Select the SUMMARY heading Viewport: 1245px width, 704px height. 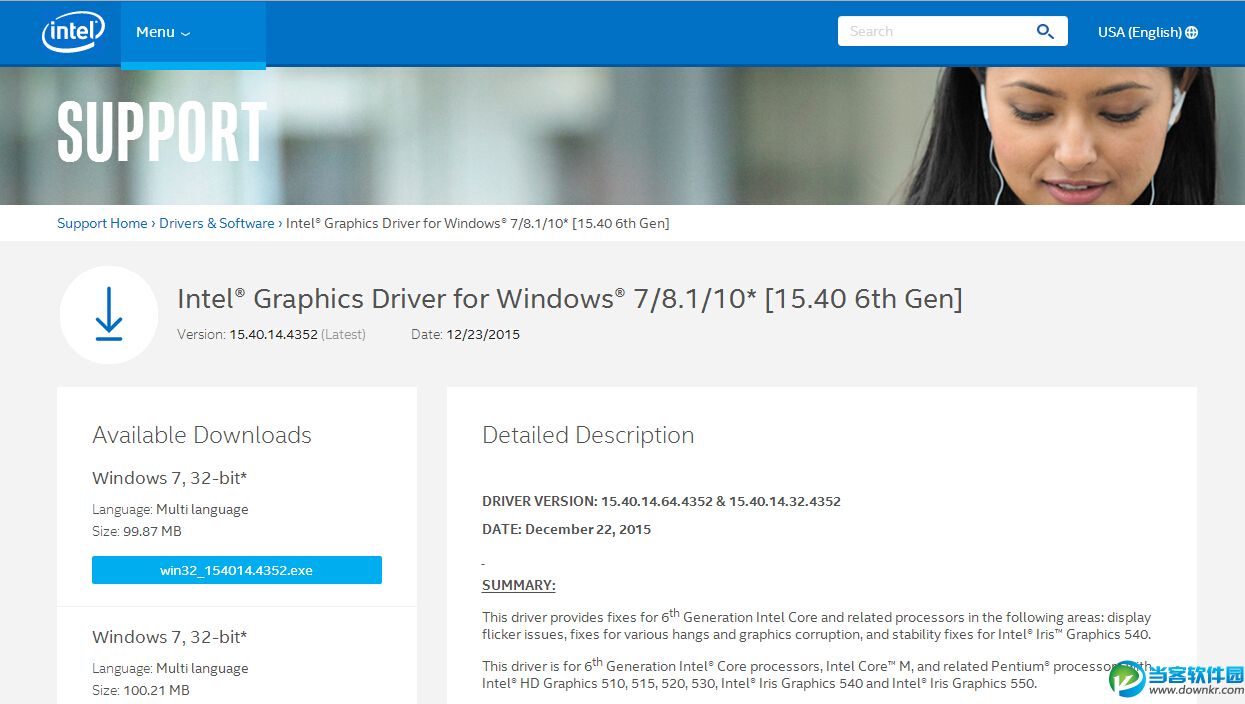point(519,585)
